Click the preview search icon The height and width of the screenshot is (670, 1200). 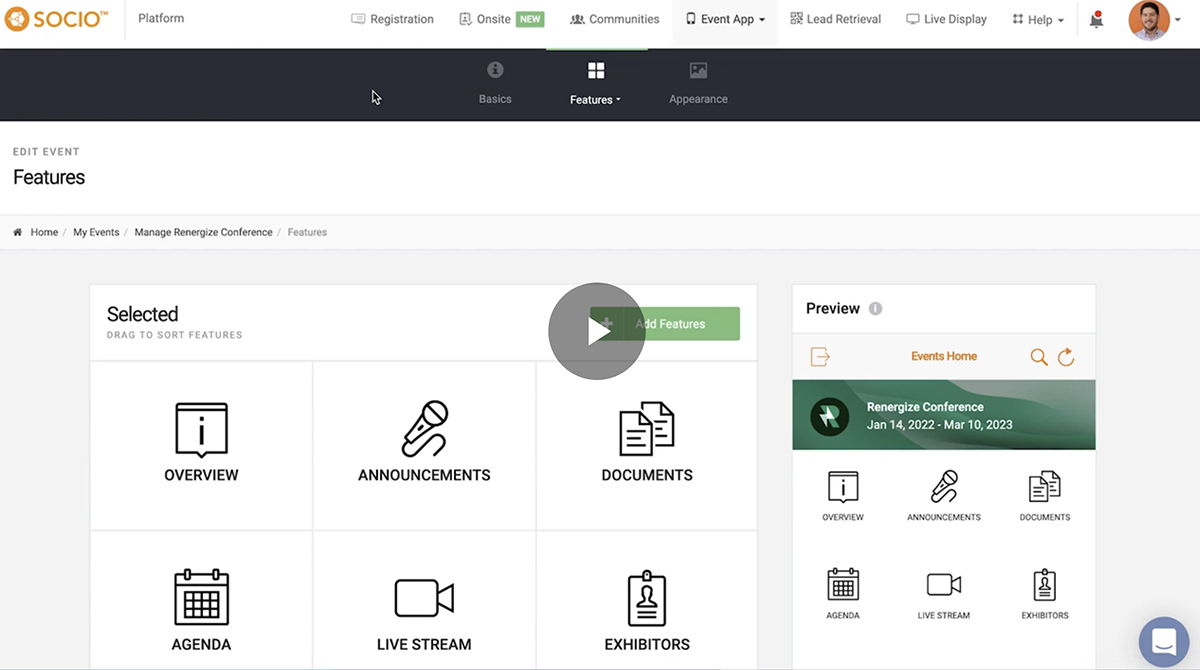click(1039, 357)
